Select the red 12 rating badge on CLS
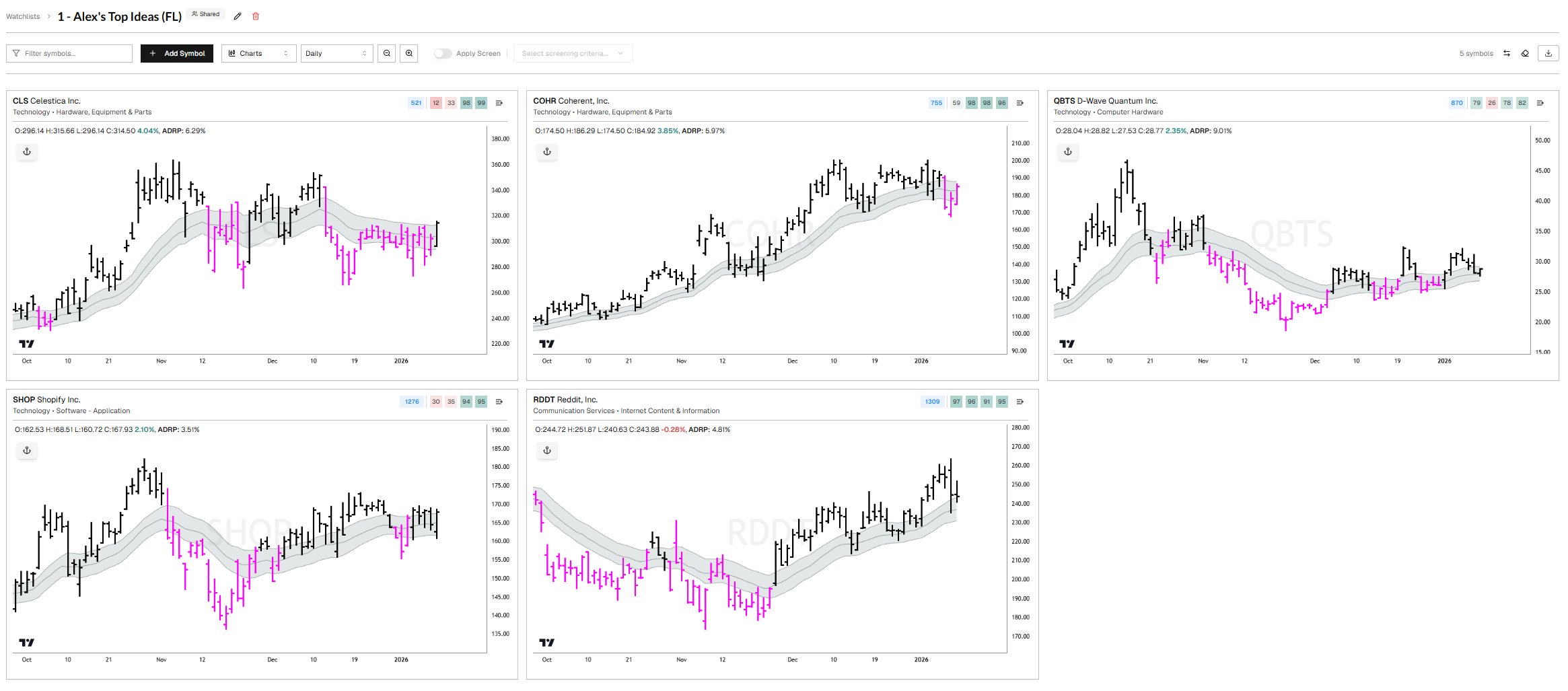 (x=435, y=103)
